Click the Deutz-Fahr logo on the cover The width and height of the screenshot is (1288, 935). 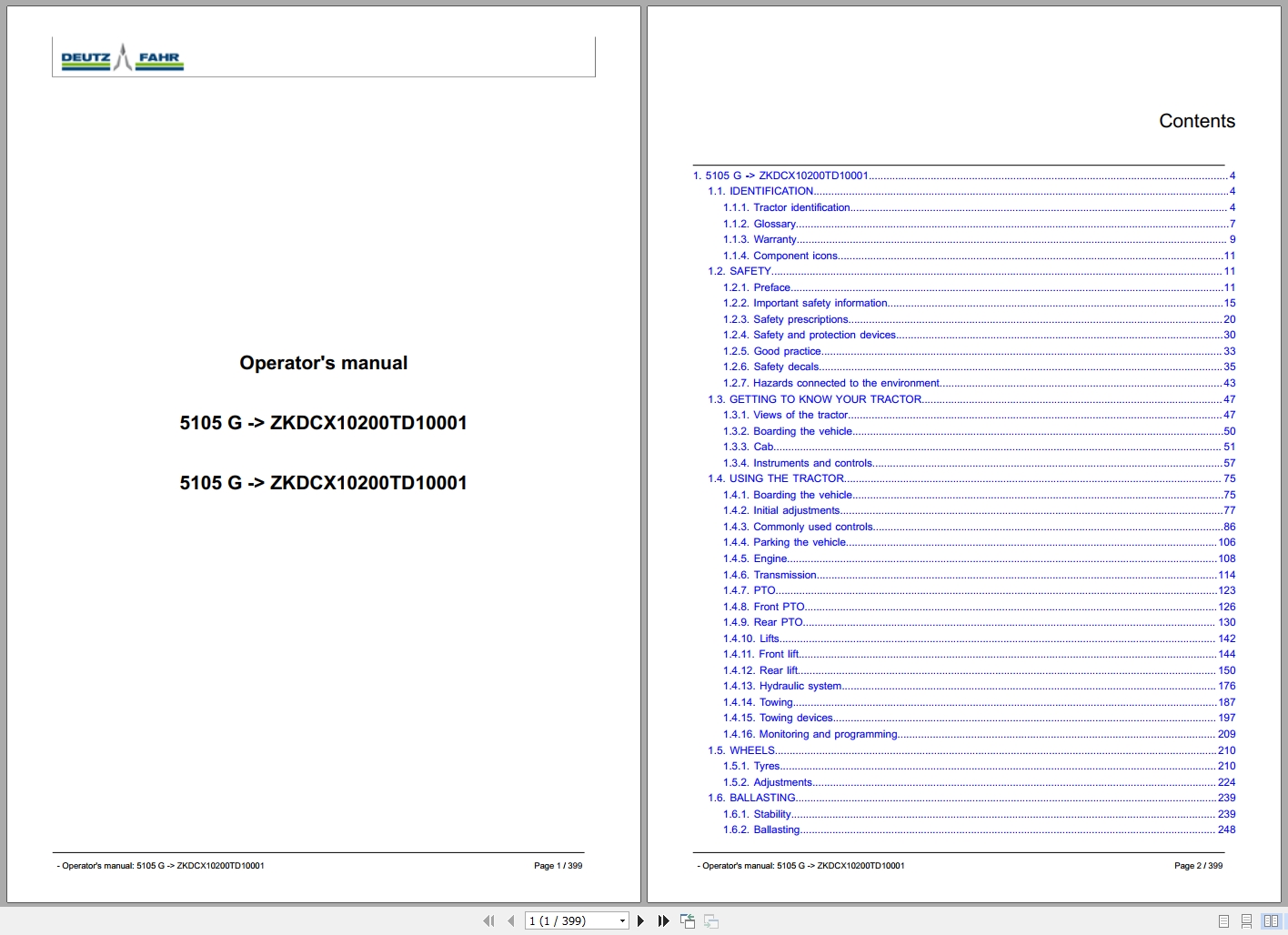(122, 58)
